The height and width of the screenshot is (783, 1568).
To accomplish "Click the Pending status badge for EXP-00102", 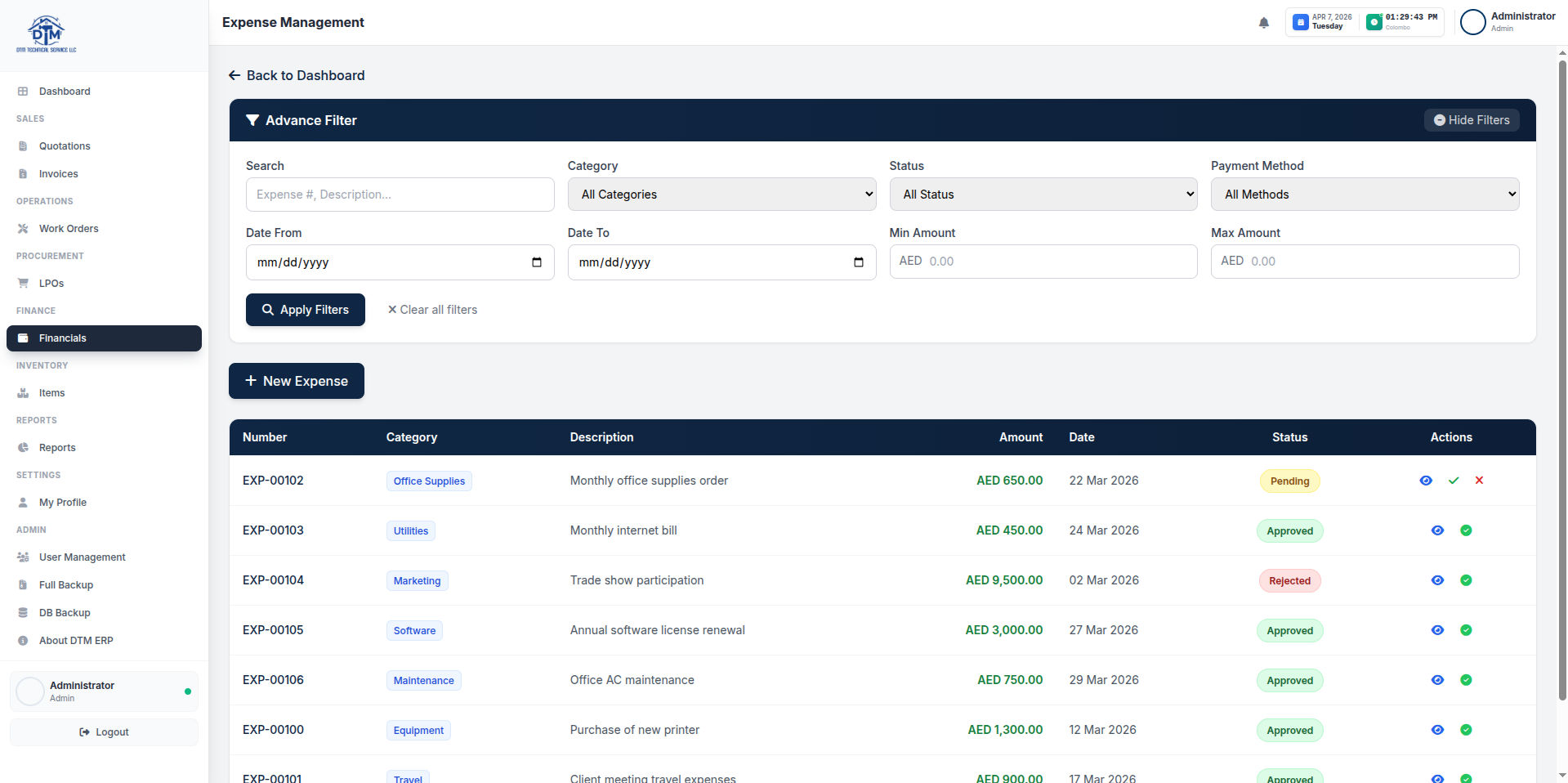I will (1289, 481).
